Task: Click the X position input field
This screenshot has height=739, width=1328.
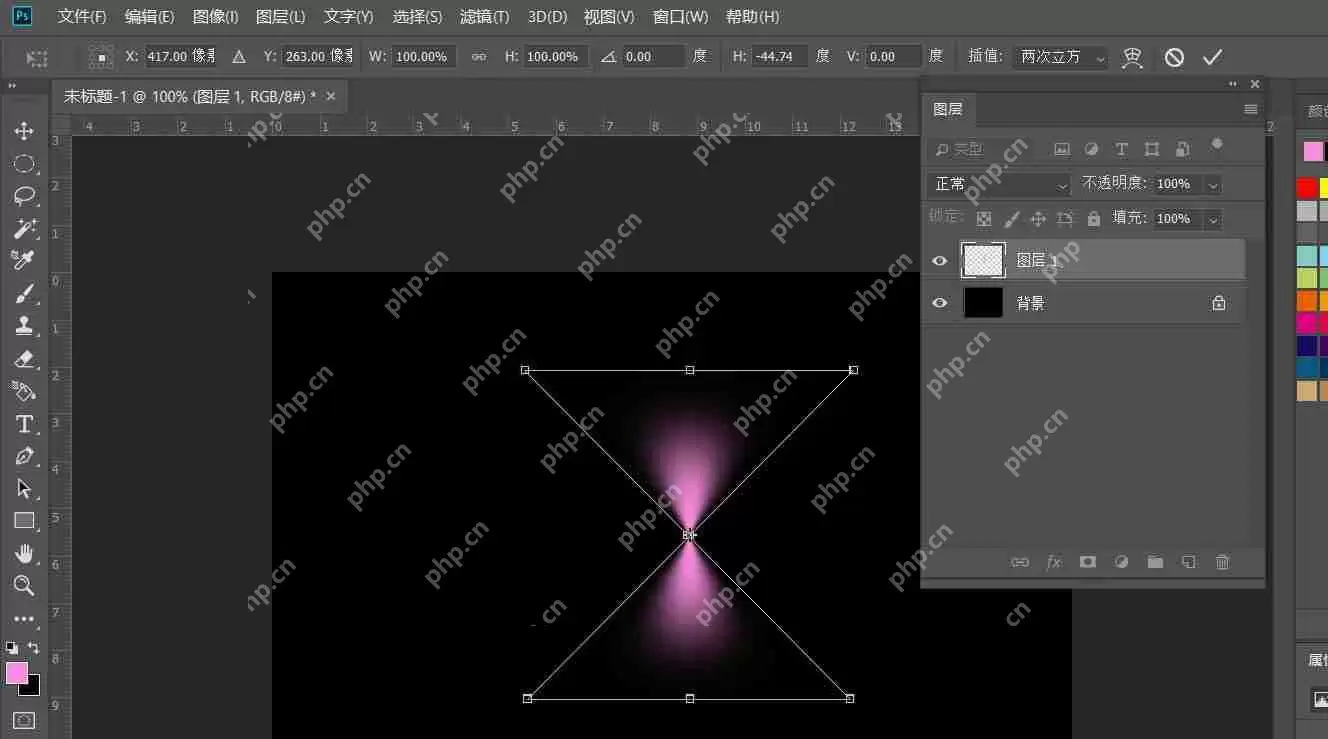Action: 180,57
